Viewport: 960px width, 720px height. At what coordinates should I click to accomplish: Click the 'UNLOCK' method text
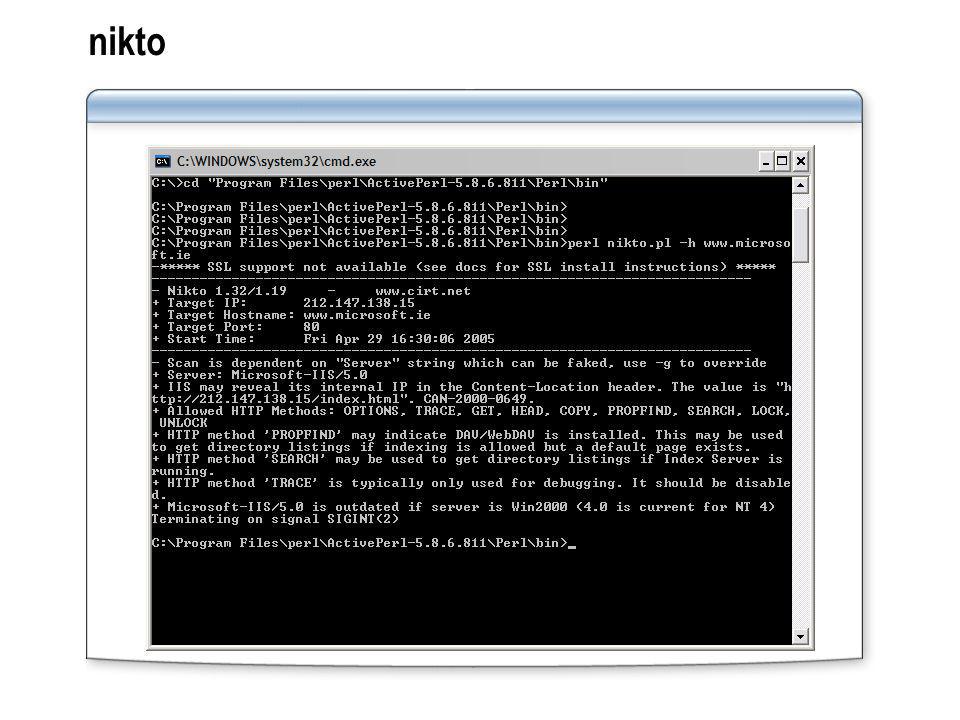[184, 423]
